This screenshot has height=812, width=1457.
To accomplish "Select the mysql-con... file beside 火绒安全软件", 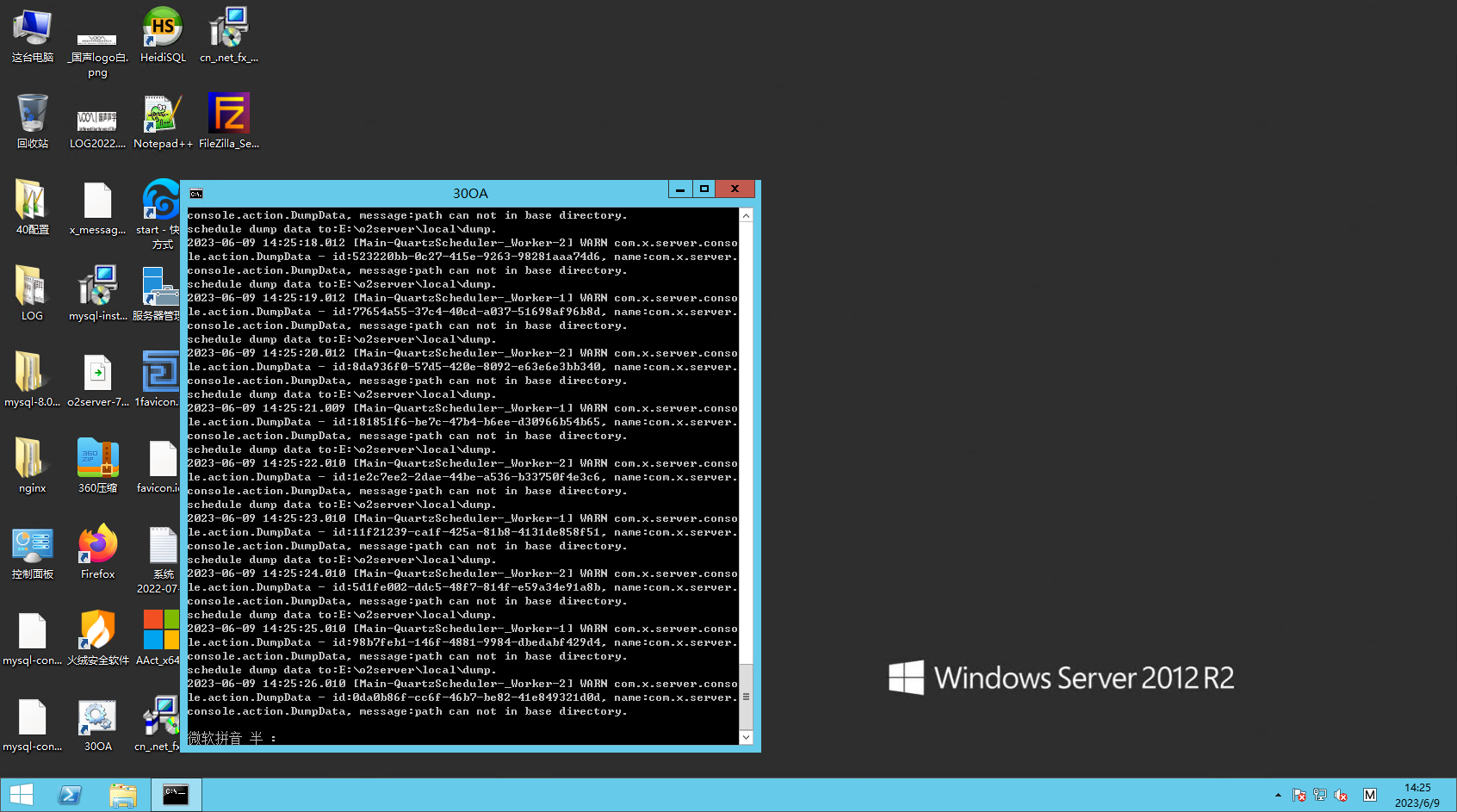I will 33,638.
